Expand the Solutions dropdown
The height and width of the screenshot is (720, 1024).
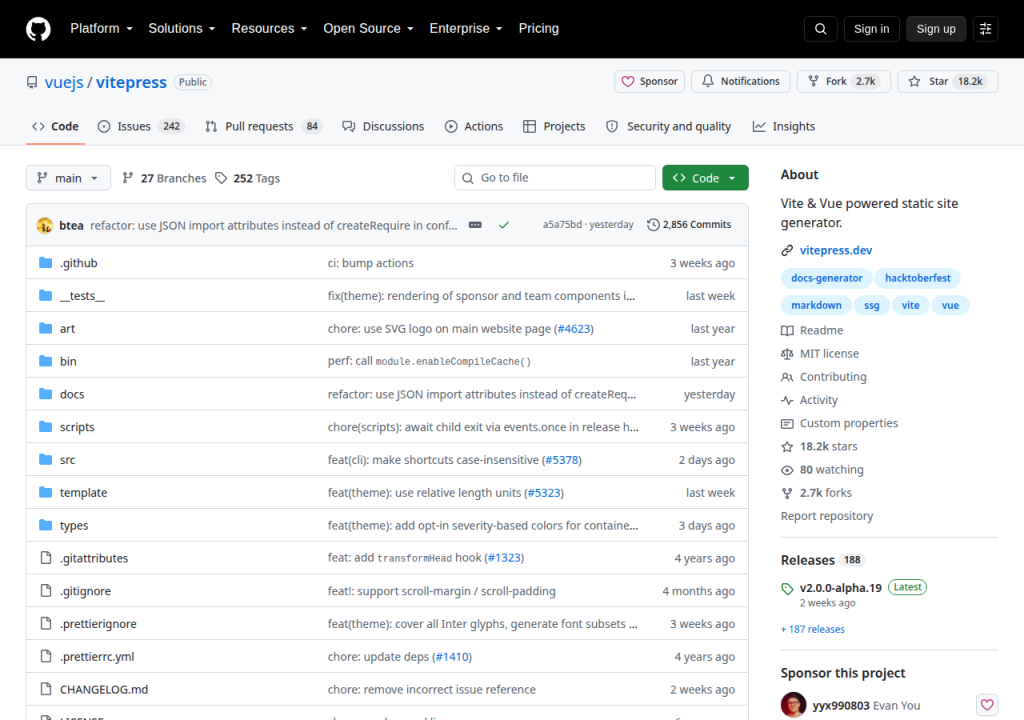pyautogui.click(x=182, y=29)
